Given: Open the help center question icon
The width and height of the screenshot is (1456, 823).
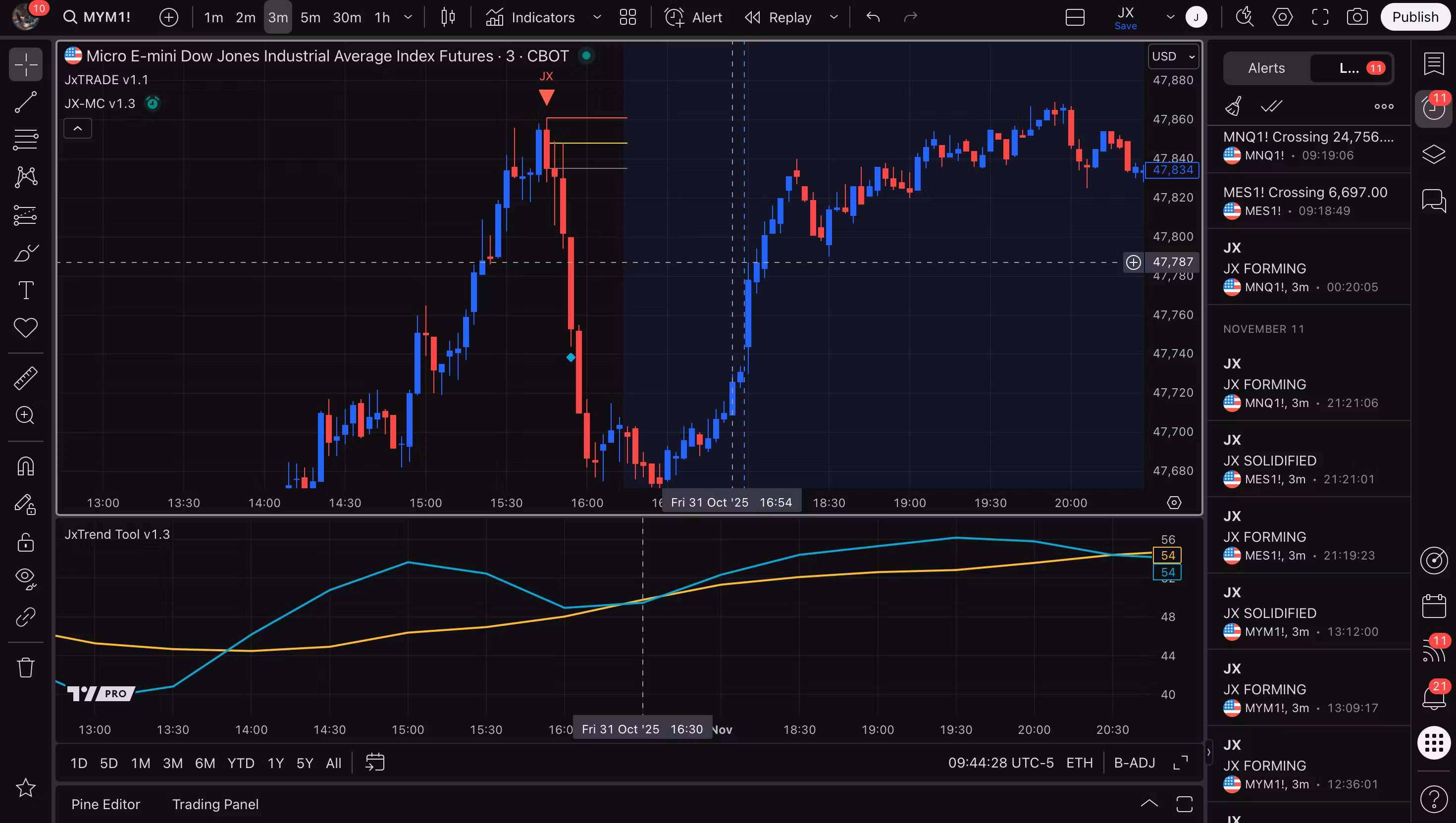Looking at the screenshot, I should pos(1433,799).
